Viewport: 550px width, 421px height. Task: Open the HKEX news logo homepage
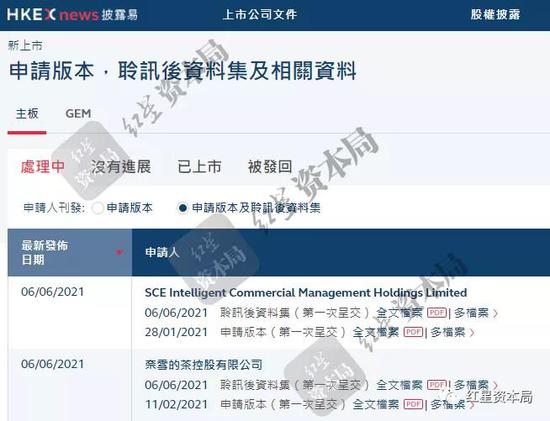72,15
